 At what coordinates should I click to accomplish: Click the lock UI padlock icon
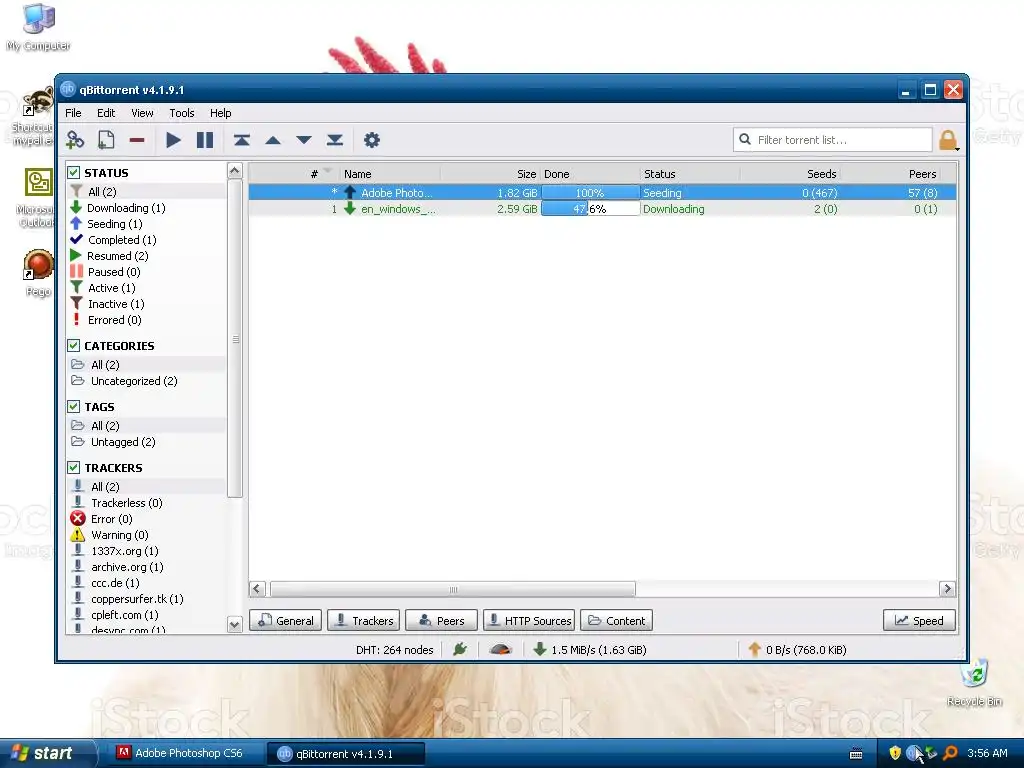tap(948, 140)
